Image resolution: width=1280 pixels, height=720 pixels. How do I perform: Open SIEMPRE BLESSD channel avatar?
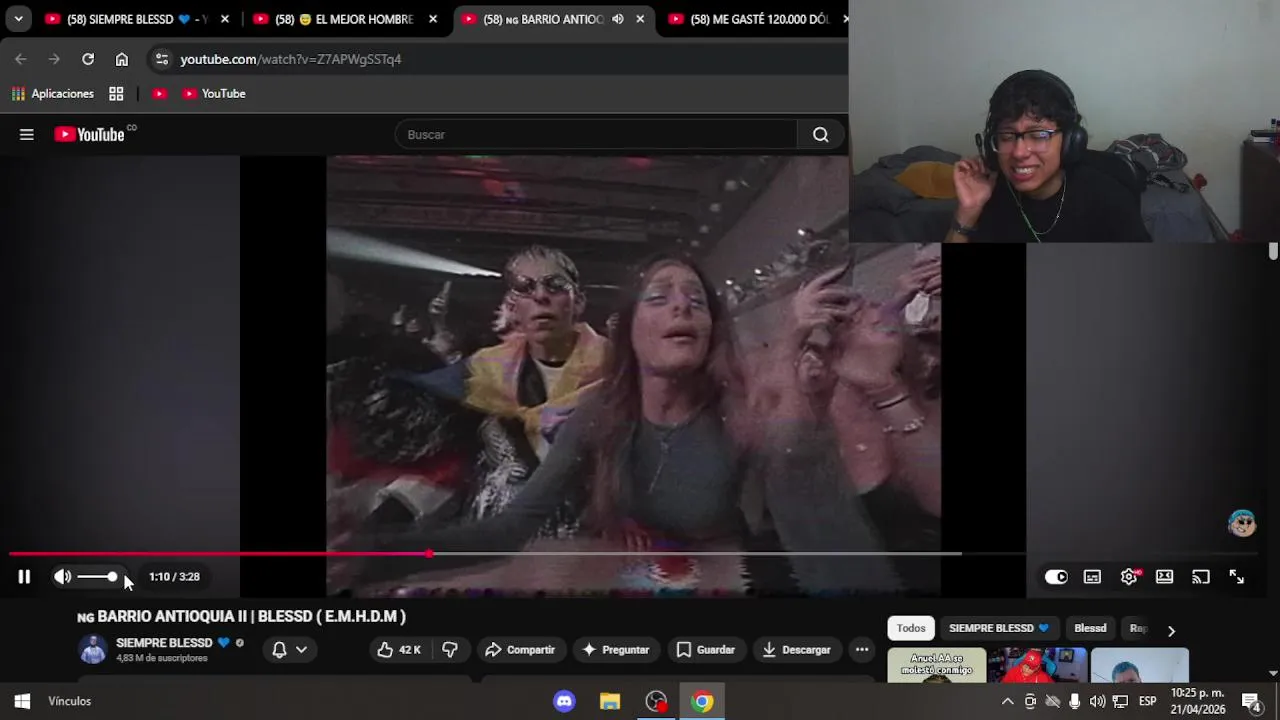tap(93, 649)
